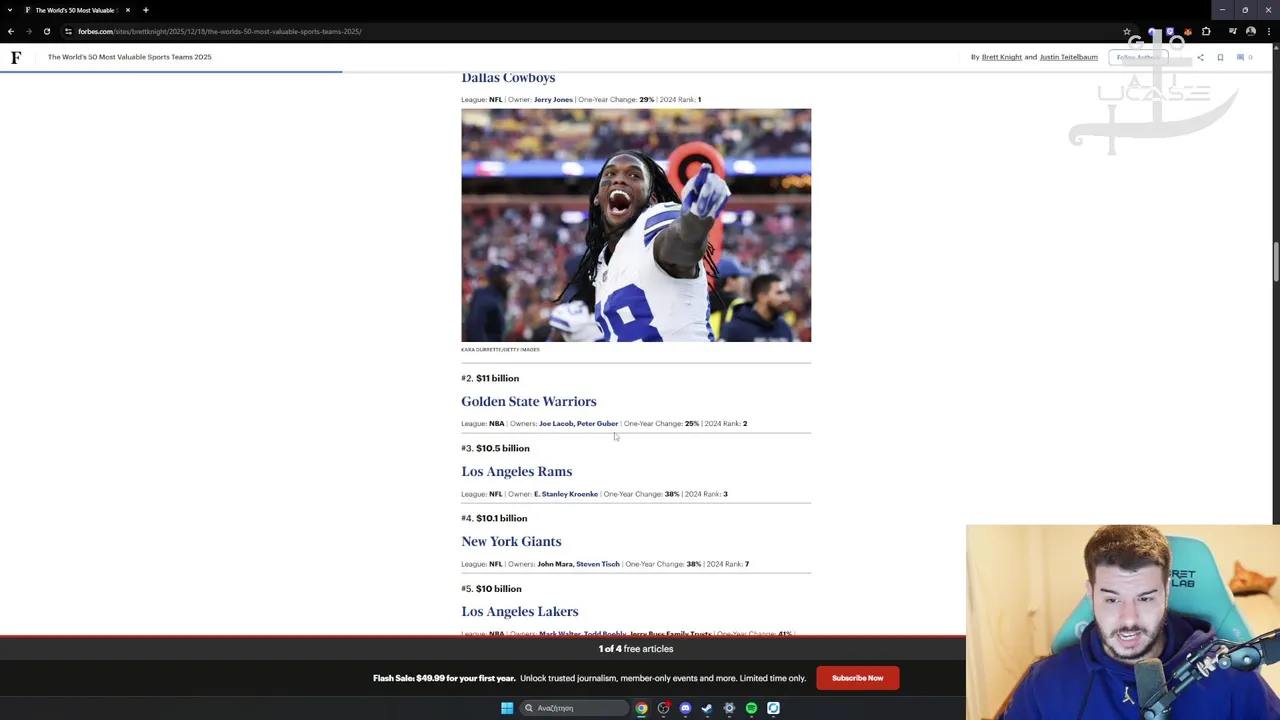Viewport: 1280px width, 720px height.
Task: Open Spotify from the taskbar
Action: click(751, 708)
